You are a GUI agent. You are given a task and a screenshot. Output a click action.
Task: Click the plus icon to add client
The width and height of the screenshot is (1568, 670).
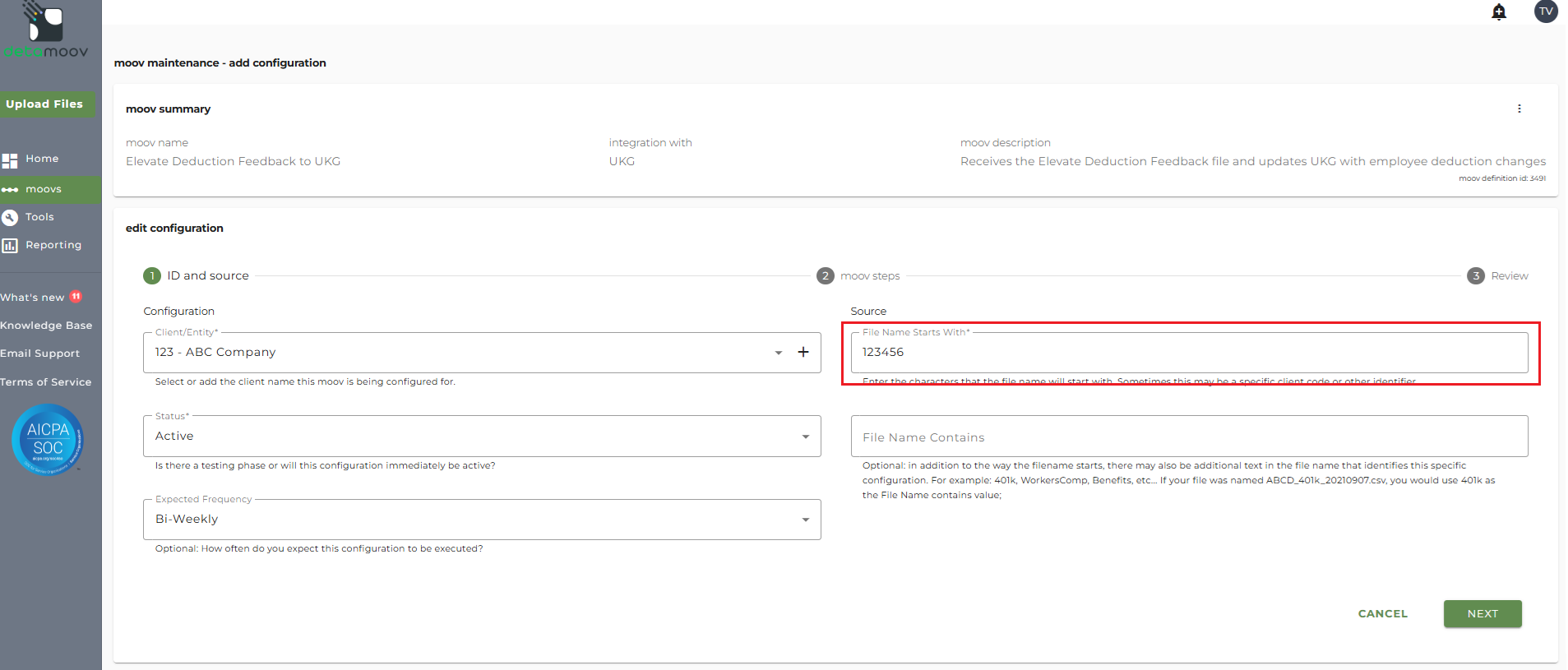pos(803,352)
